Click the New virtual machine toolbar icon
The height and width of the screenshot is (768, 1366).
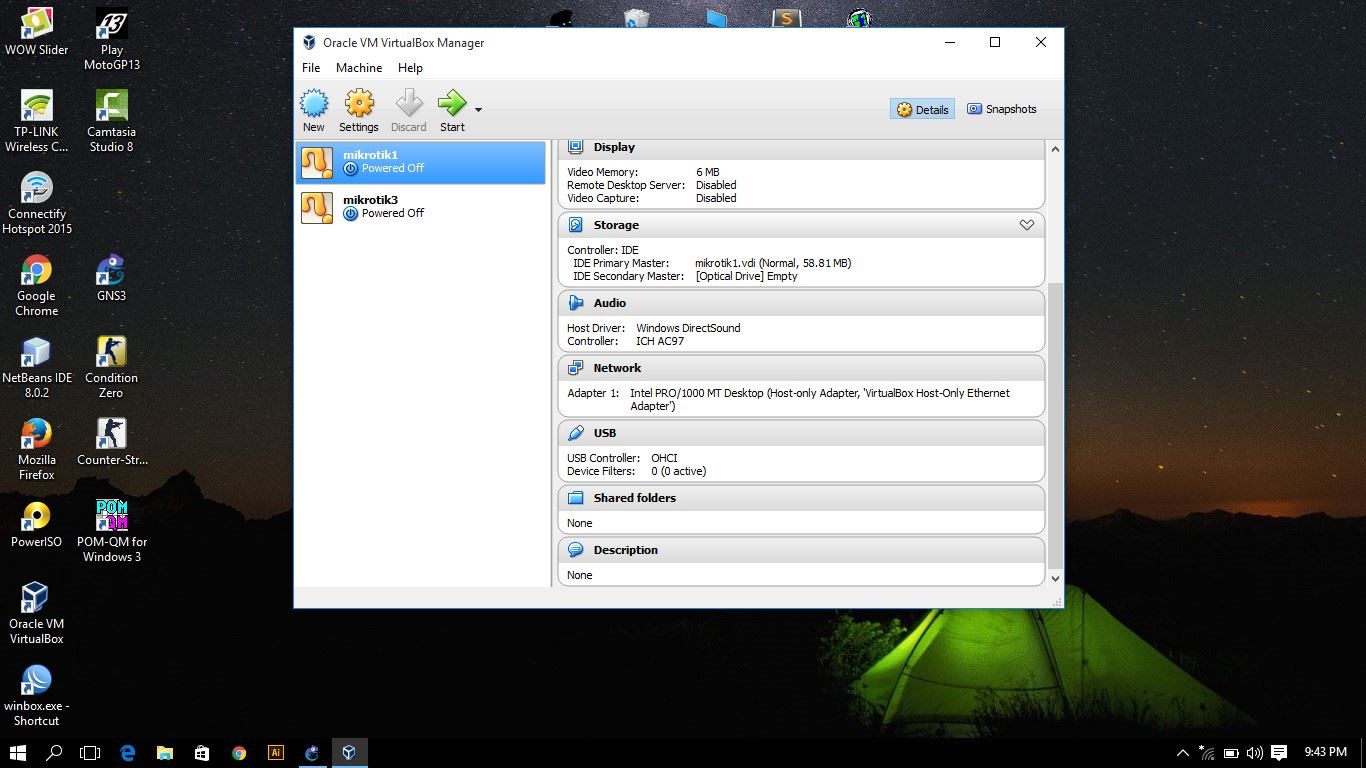pyautogui.click(x=314, y=110)
